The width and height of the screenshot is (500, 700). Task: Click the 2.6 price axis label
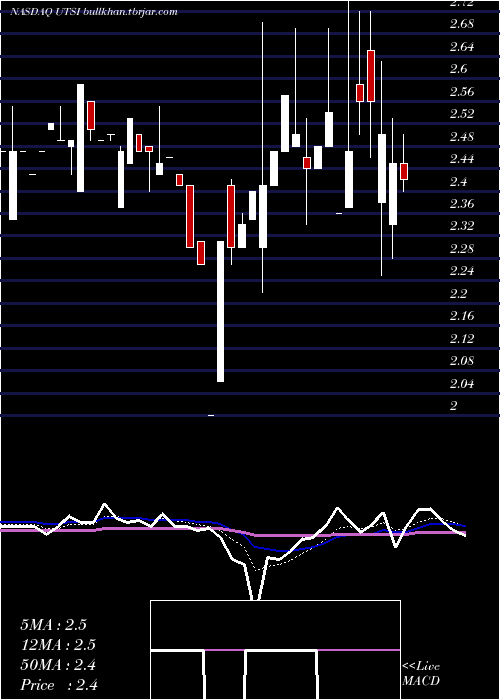tap(458, 69)
